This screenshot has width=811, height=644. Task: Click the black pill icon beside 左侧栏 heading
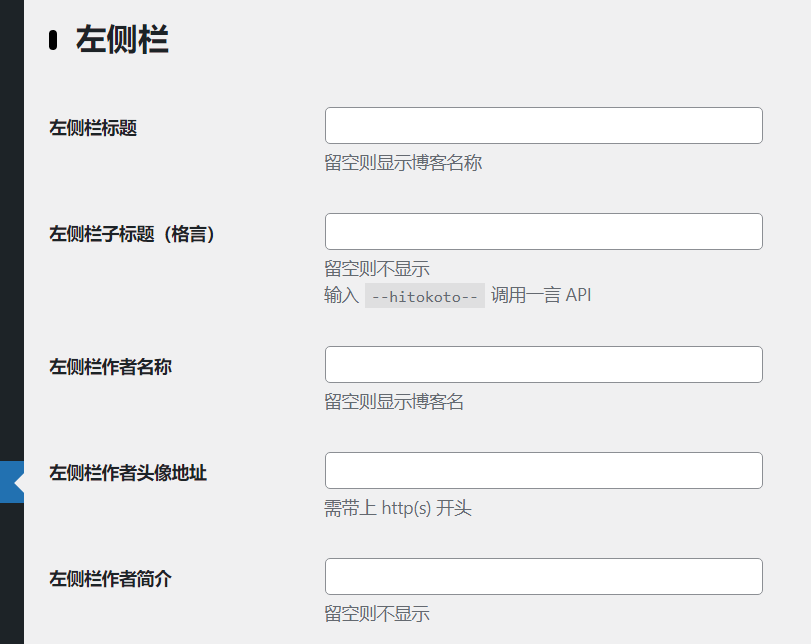point(53,40)
